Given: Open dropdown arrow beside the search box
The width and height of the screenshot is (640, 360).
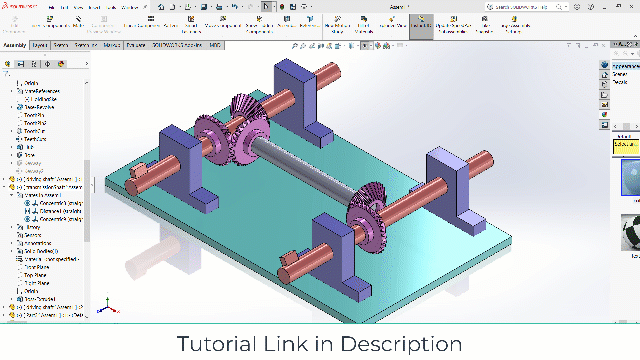Looking at the screenshot, I should [565, 7].
